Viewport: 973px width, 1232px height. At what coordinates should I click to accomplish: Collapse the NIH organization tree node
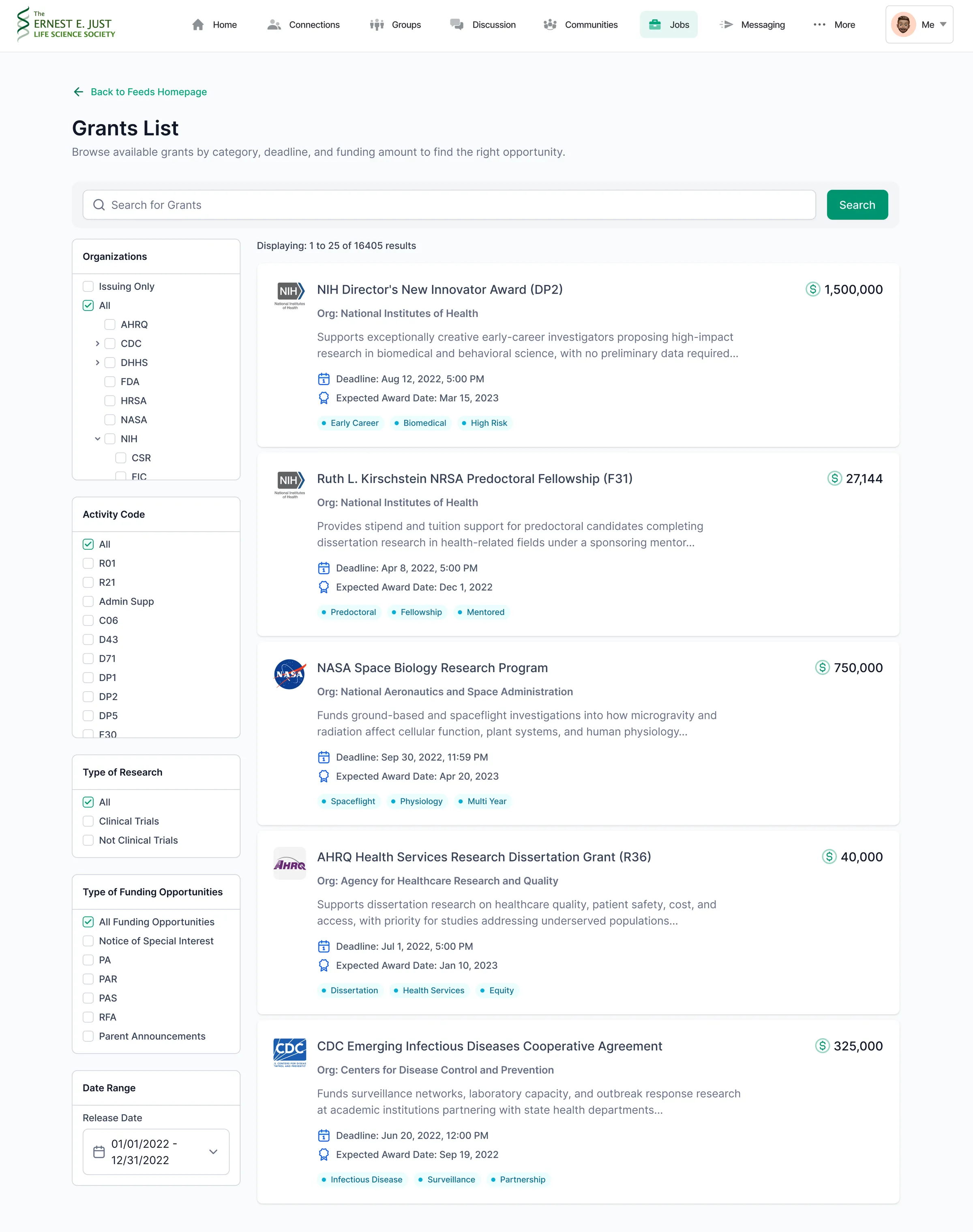coord(97,439)
